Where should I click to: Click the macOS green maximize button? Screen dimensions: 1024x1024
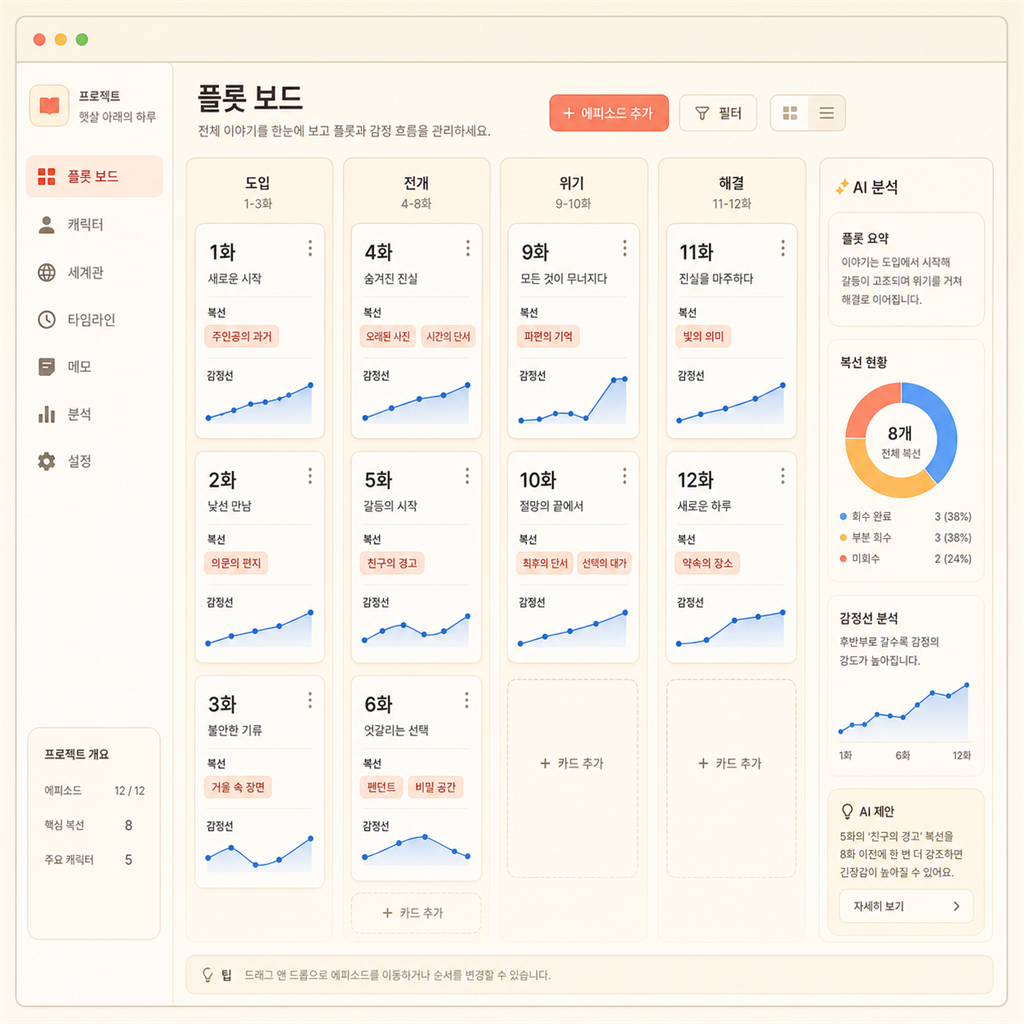(82, 39)
